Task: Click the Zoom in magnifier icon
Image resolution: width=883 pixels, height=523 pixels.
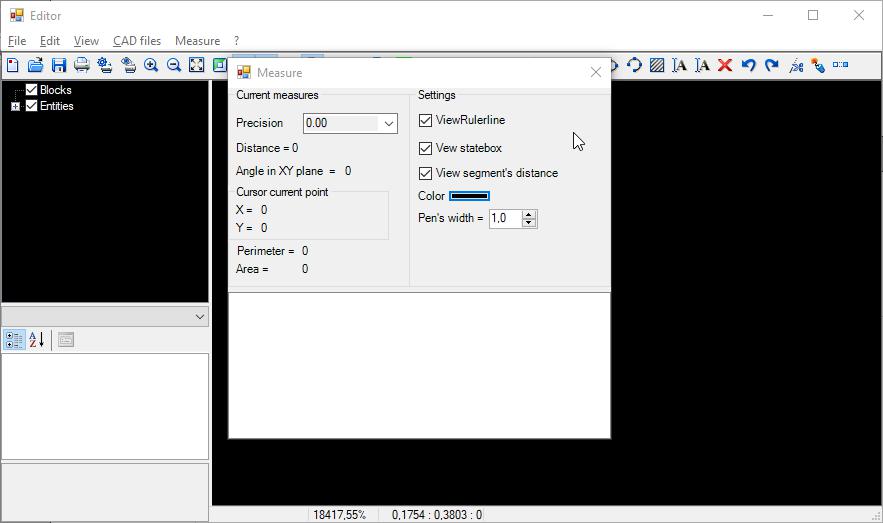Action: point(151,65)
